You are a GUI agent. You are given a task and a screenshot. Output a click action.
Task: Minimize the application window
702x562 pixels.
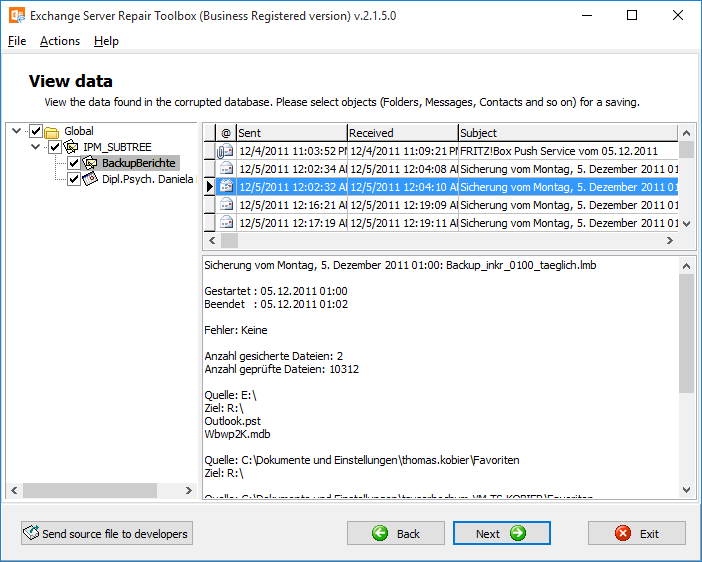tap(587, 16)
